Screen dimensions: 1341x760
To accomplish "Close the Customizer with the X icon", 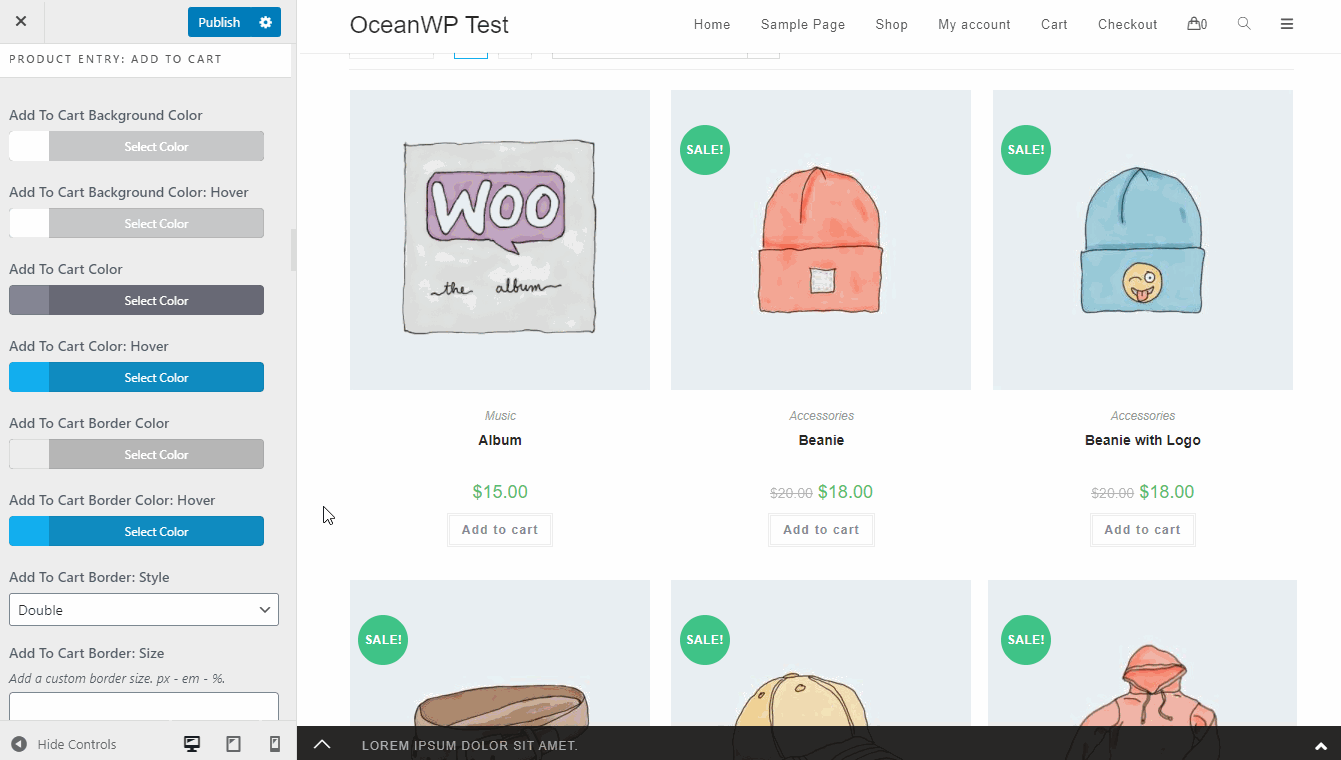I will pos(21,21).
